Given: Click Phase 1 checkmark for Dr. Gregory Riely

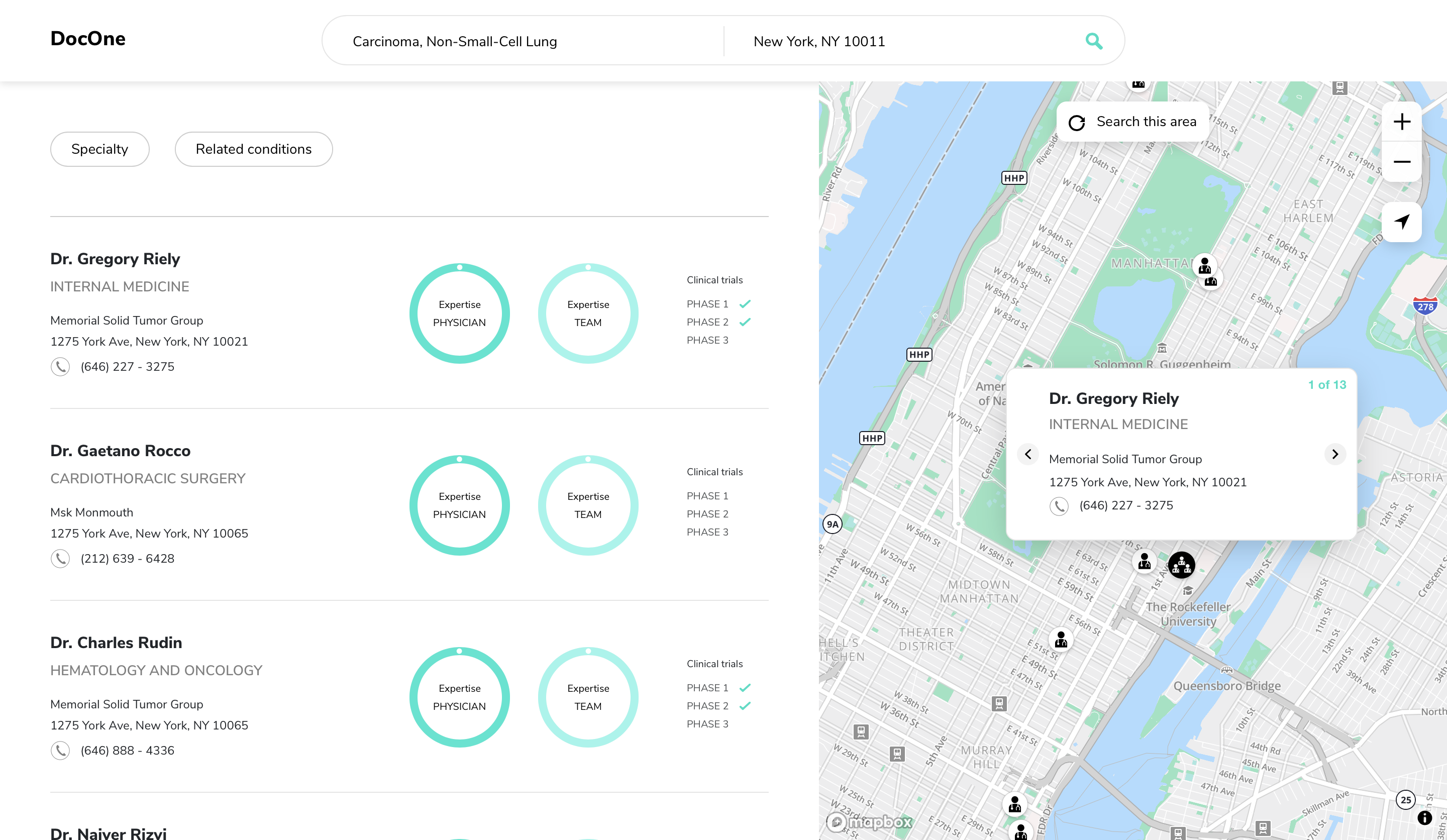Looking at the screenshot, I should [745, 304].
